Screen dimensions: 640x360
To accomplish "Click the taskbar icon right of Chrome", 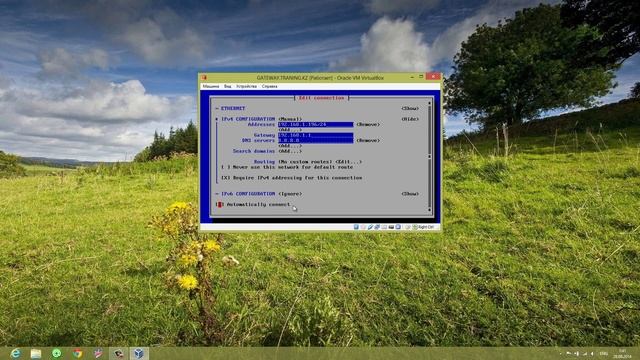I will [98, 353].
